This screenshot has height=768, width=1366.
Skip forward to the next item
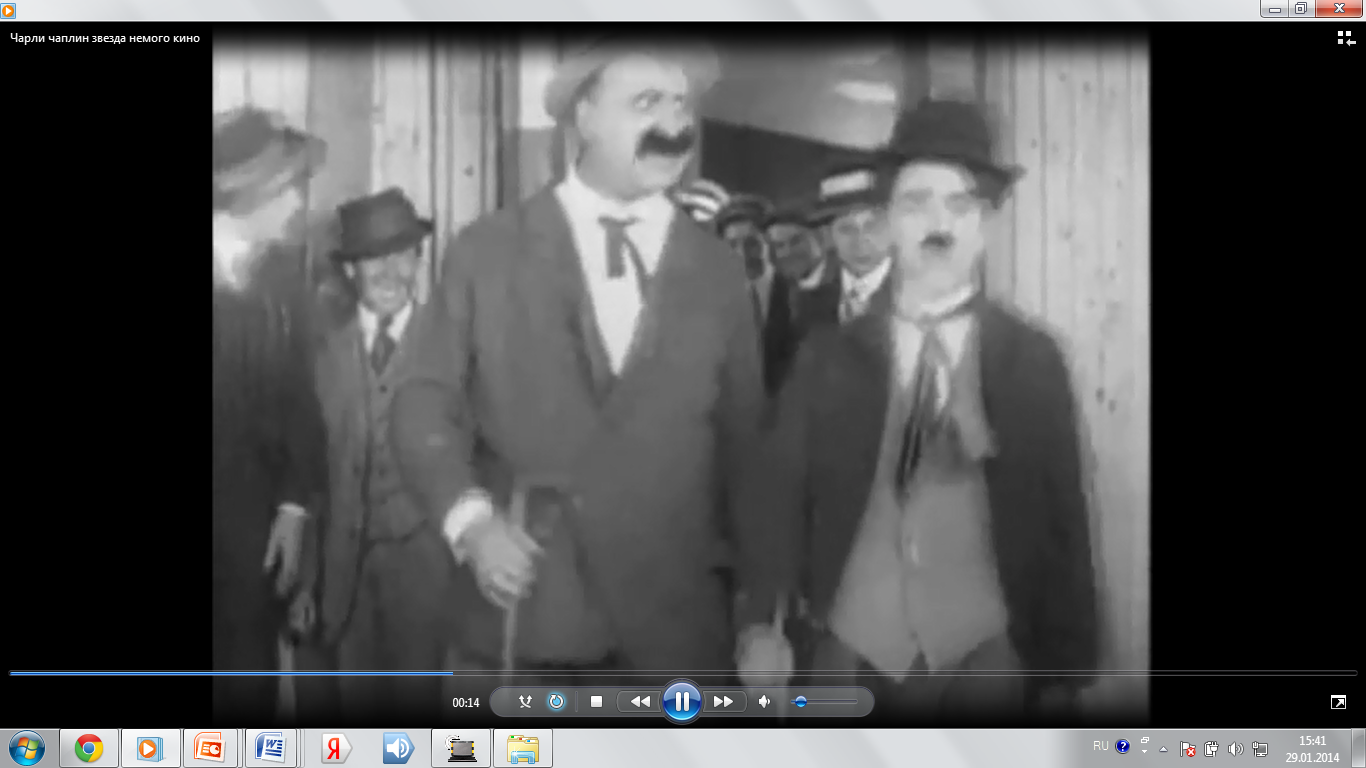point(723,702)
